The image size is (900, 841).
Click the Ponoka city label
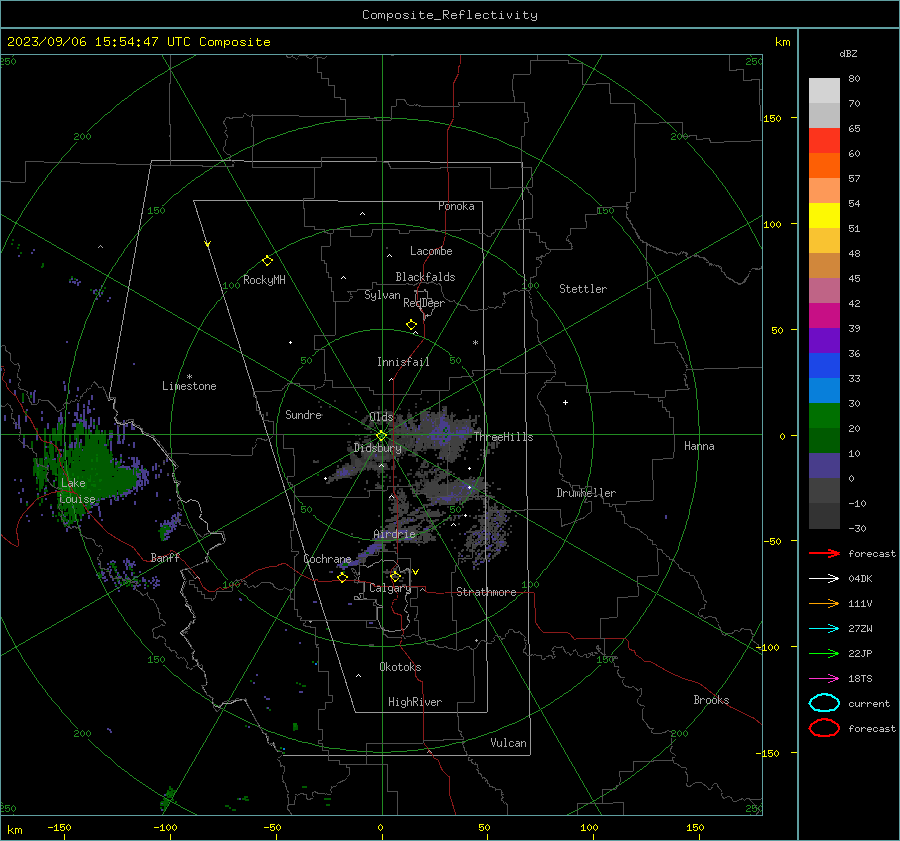[456, 206]
